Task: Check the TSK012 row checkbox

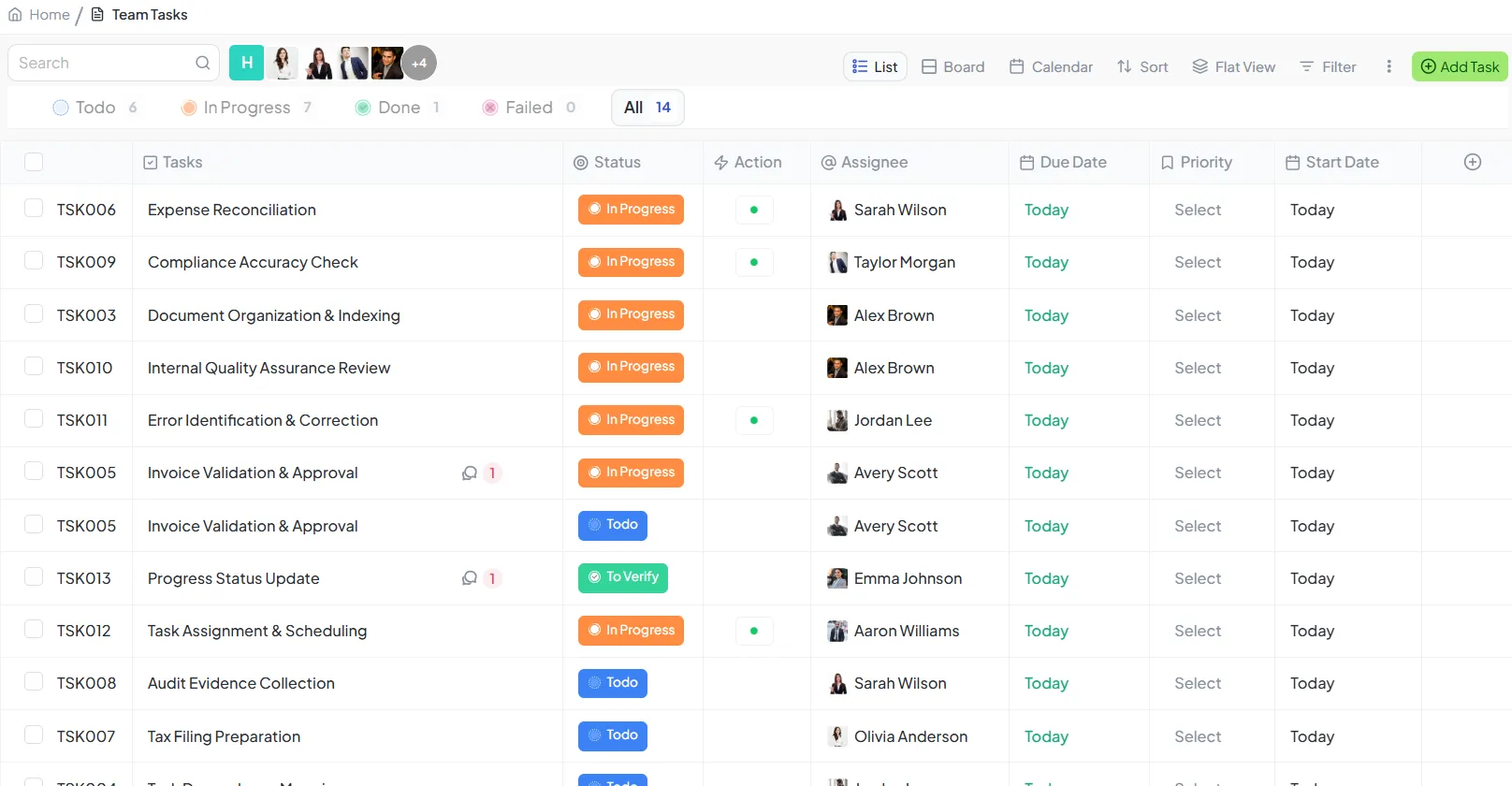Action: tap(34, 629)
